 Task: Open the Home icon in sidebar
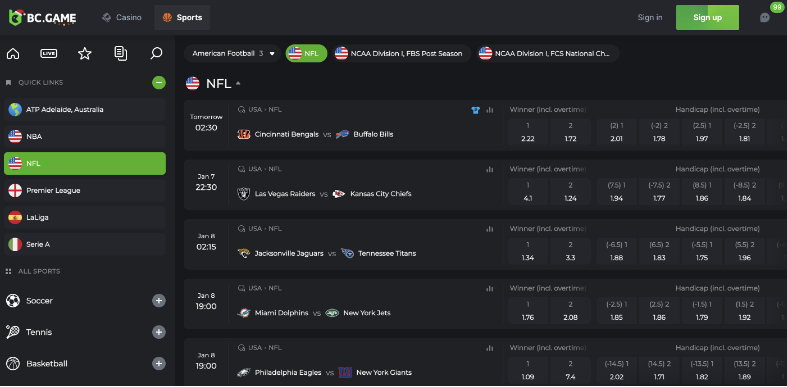coord(13,53)
